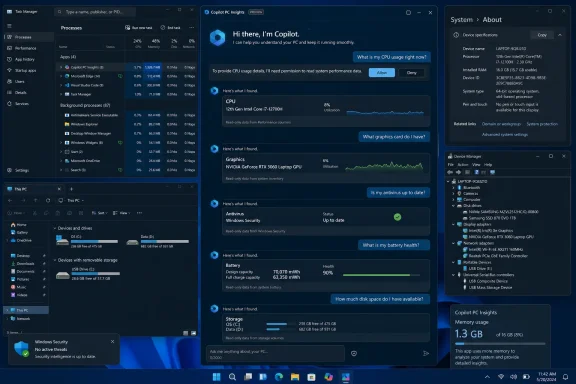
Task: Open Users section in Task Manager
Action: (x=19, y=81)
